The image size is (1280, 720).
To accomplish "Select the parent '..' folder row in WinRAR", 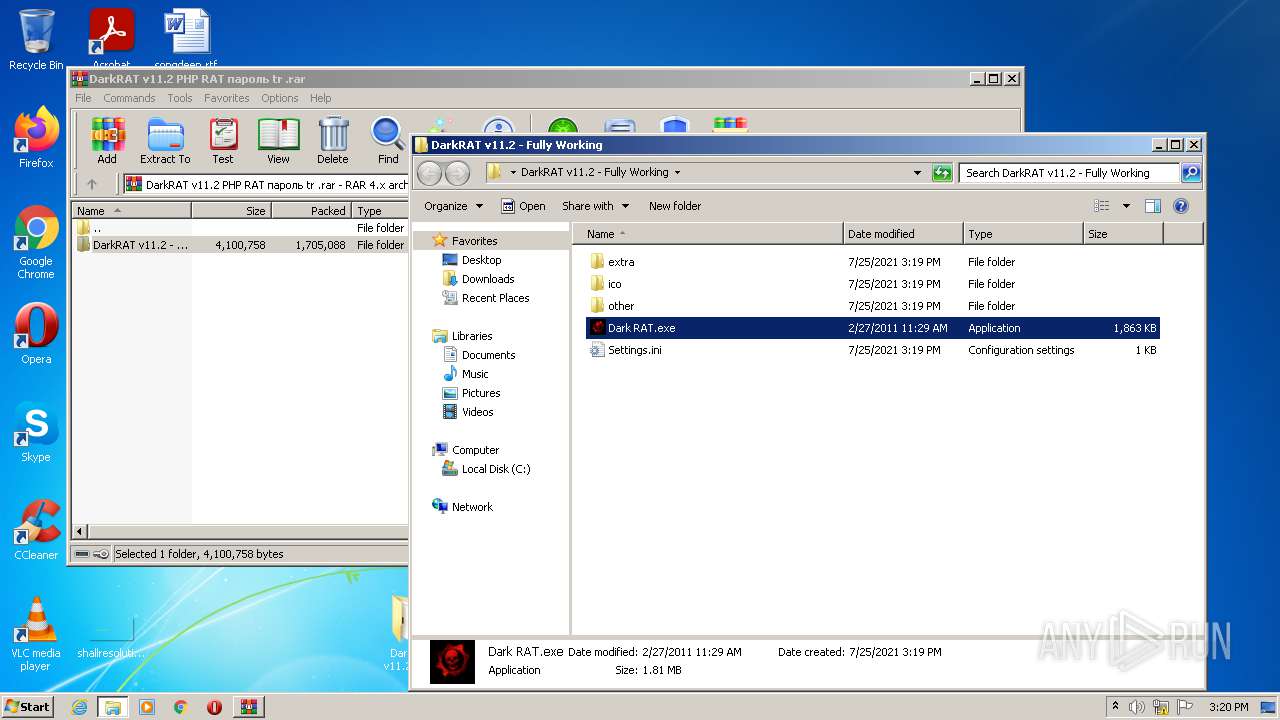I will point(240,228).
